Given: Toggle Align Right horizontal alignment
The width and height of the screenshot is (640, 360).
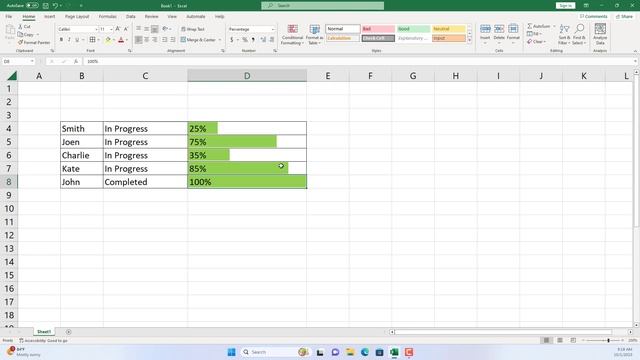Looking at the screenshot, I should coord(154,40).
